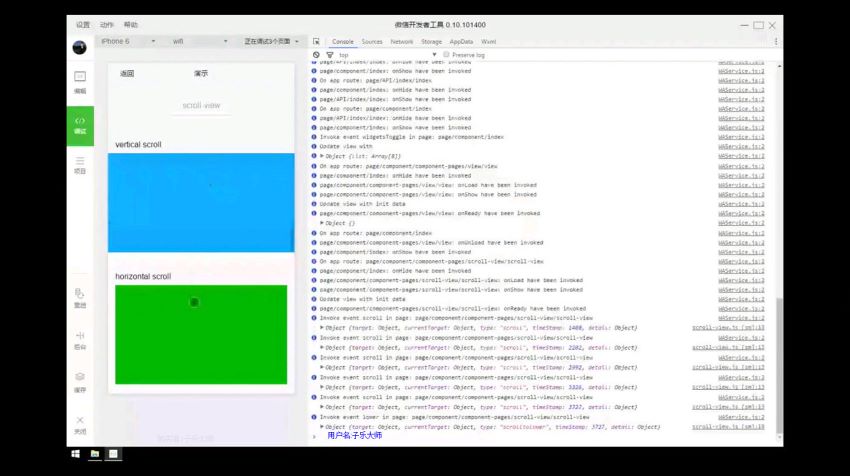Click the blue vertical scroll area
The width and height of the screenshot is (850, 476).
point(201,203)
